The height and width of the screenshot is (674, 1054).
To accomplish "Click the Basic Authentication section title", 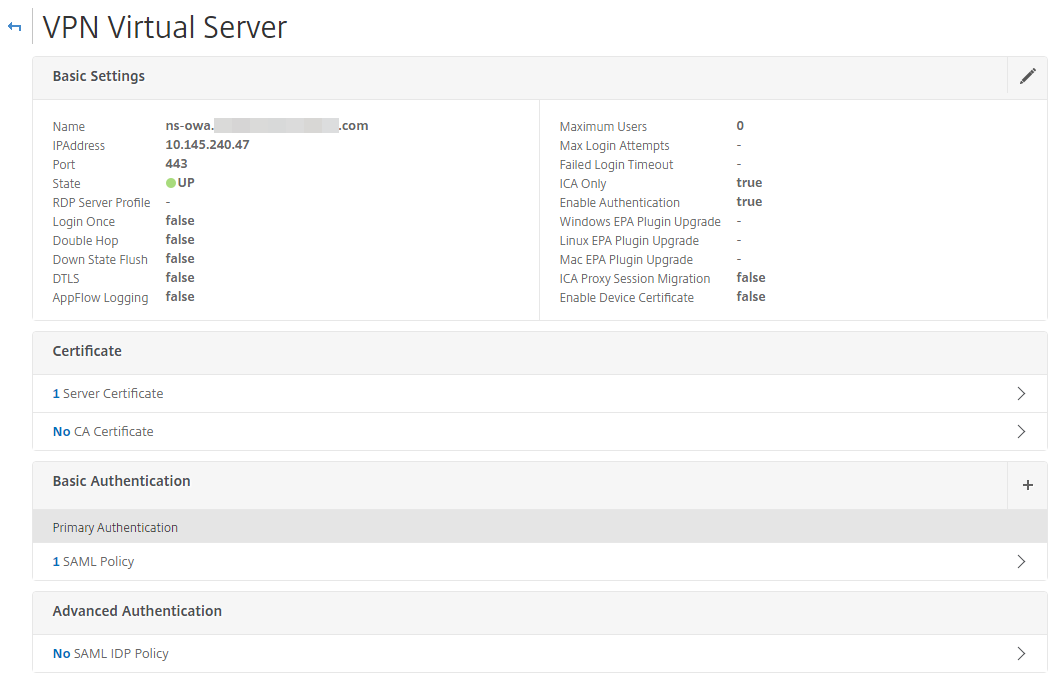I will tap(121, 481).
